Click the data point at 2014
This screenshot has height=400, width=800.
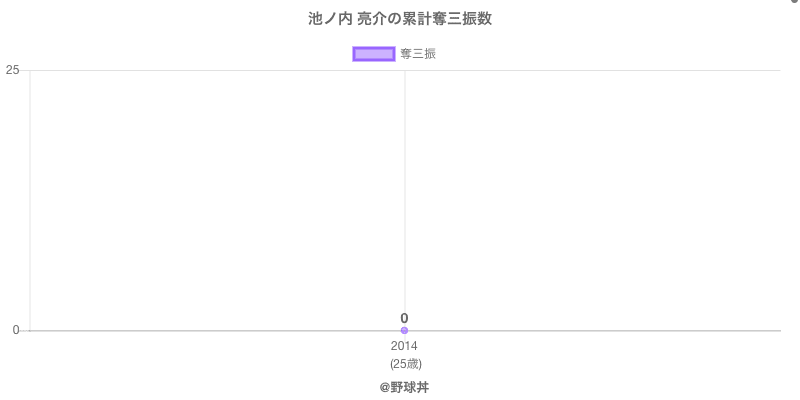point(404,330)
